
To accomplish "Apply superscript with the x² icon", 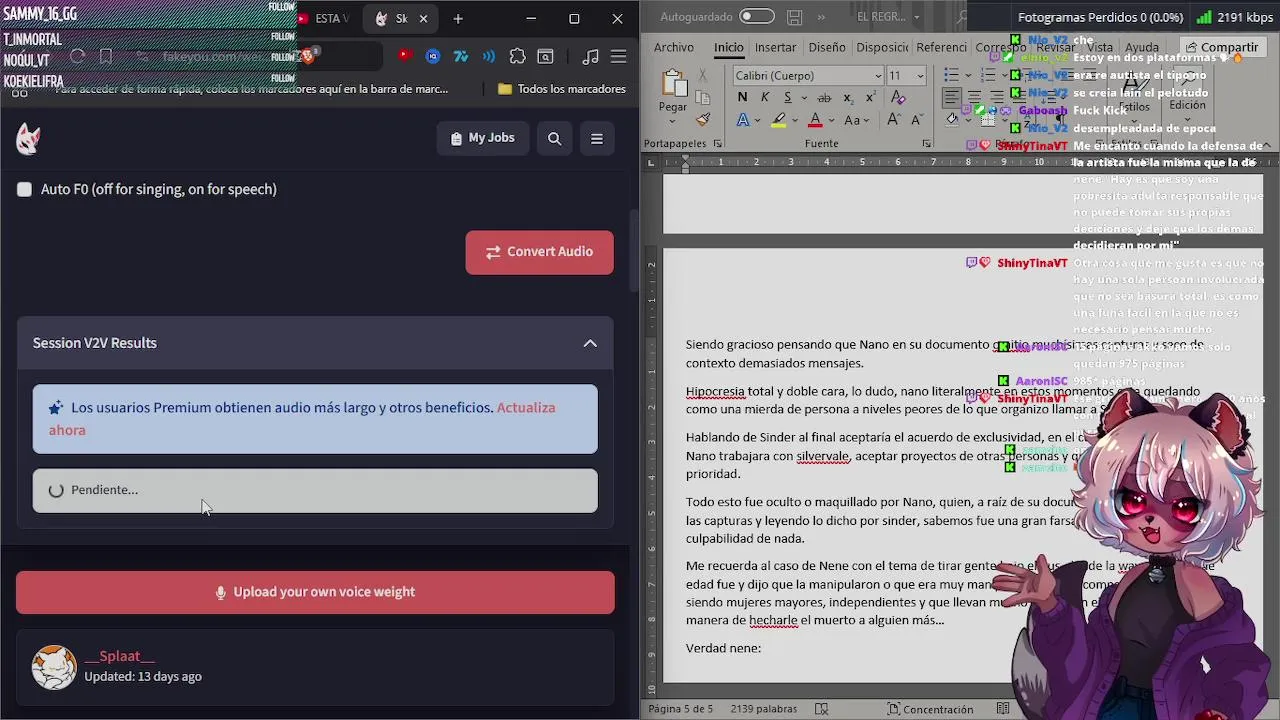I will tap(872, 97).
